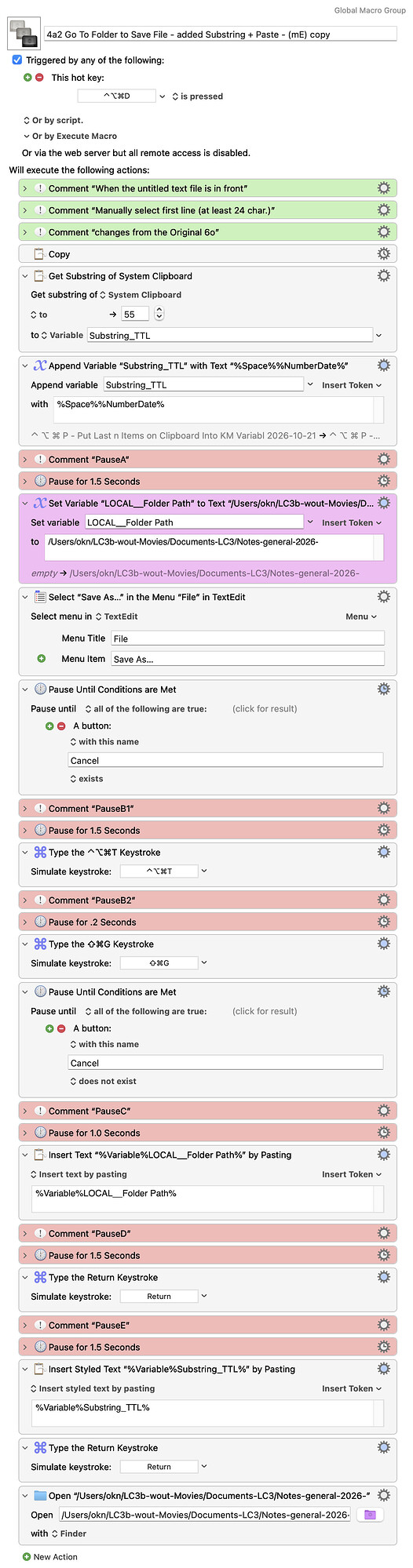This screenshot has height=1568, width=413.
Task: Open gear menu of the Insert Styled Text action
Action: click(384, 1370)
